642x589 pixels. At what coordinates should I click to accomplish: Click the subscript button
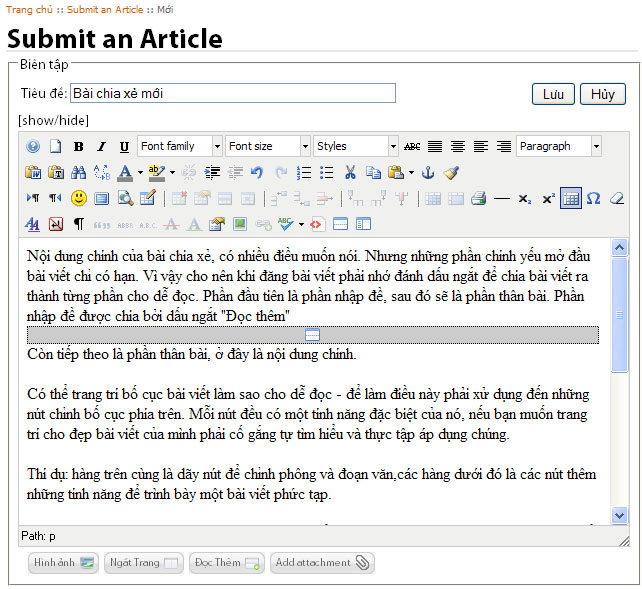[x=525, y=198]
